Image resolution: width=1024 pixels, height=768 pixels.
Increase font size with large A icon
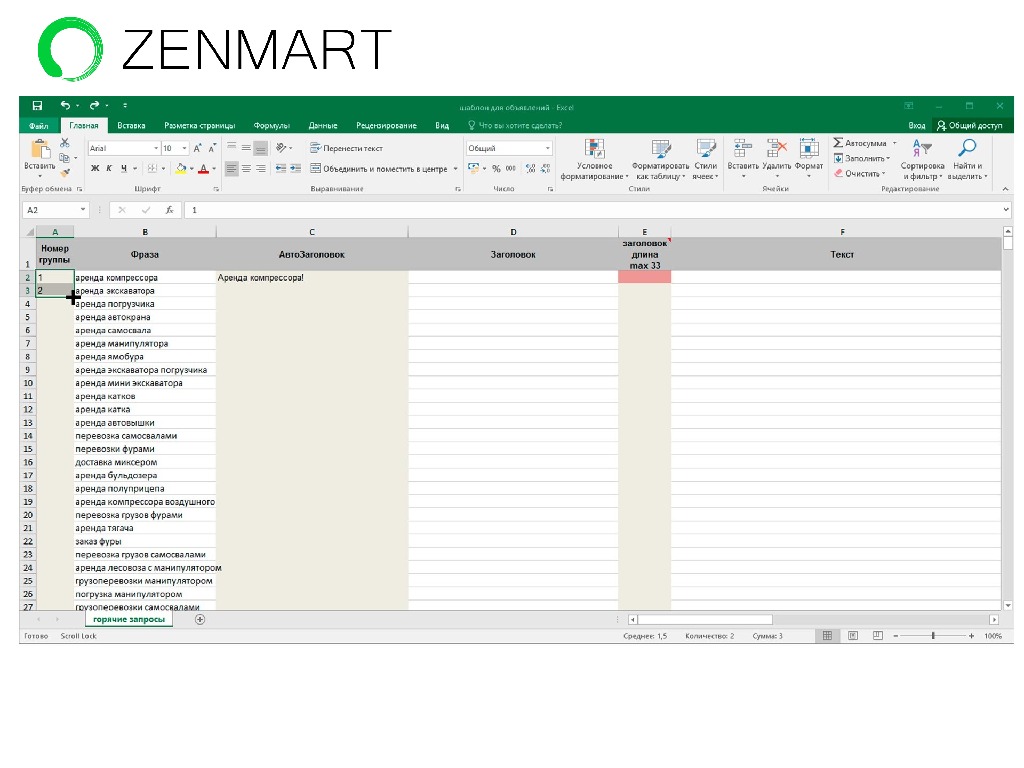[x=197, y=148]
